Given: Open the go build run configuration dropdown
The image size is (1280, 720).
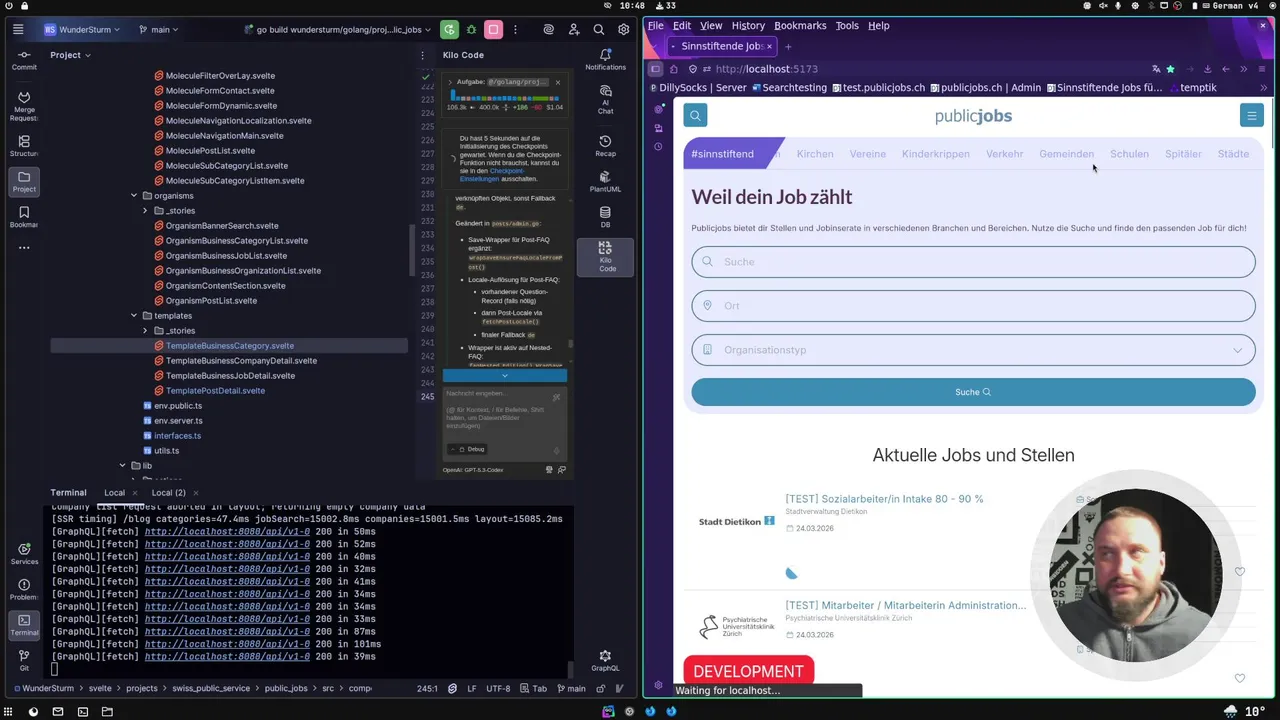Looking at the screenshot, I should (x=338, y=30).
